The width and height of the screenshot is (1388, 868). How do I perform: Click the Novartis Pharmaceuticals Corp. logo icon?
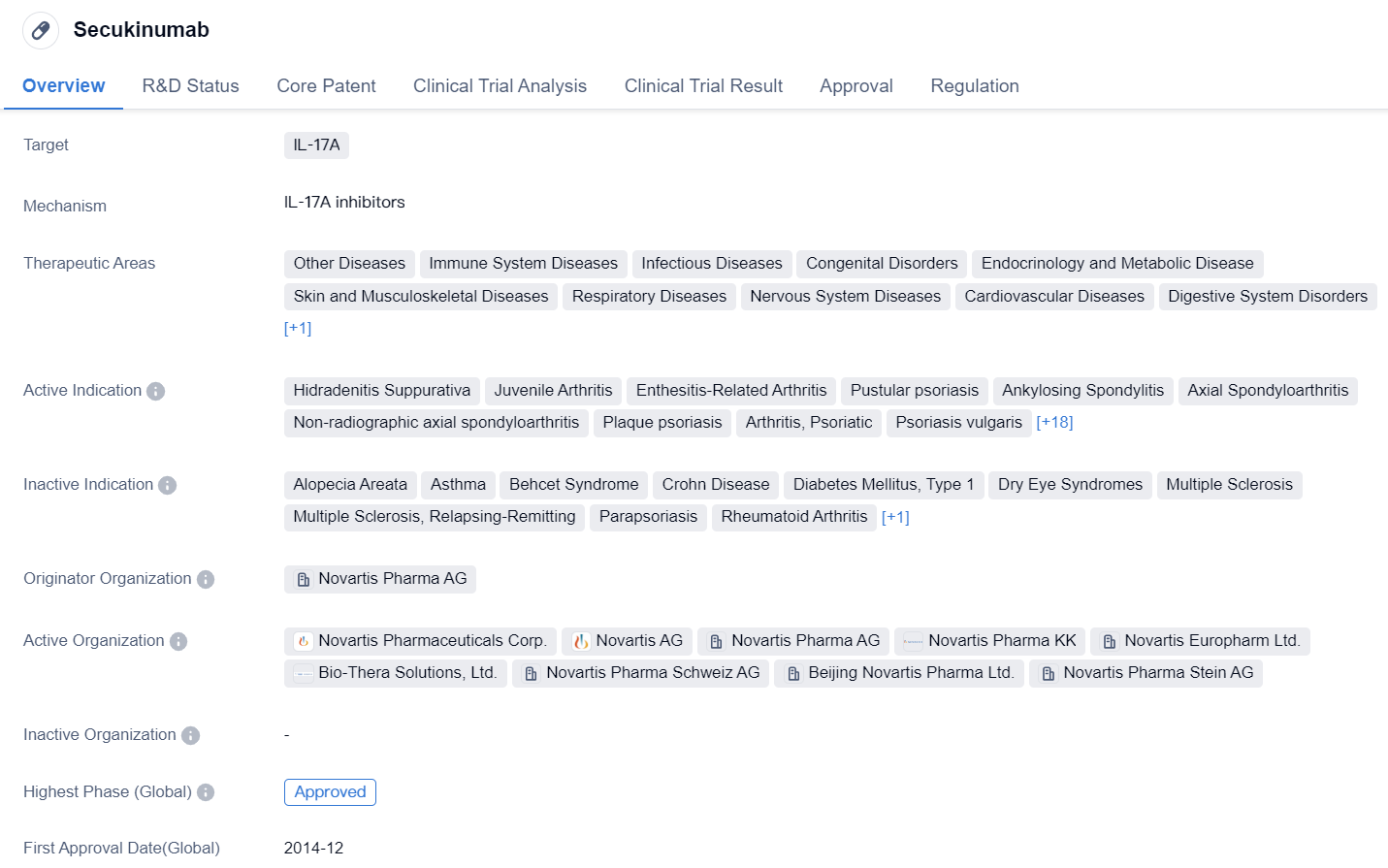tap(304, 641)
